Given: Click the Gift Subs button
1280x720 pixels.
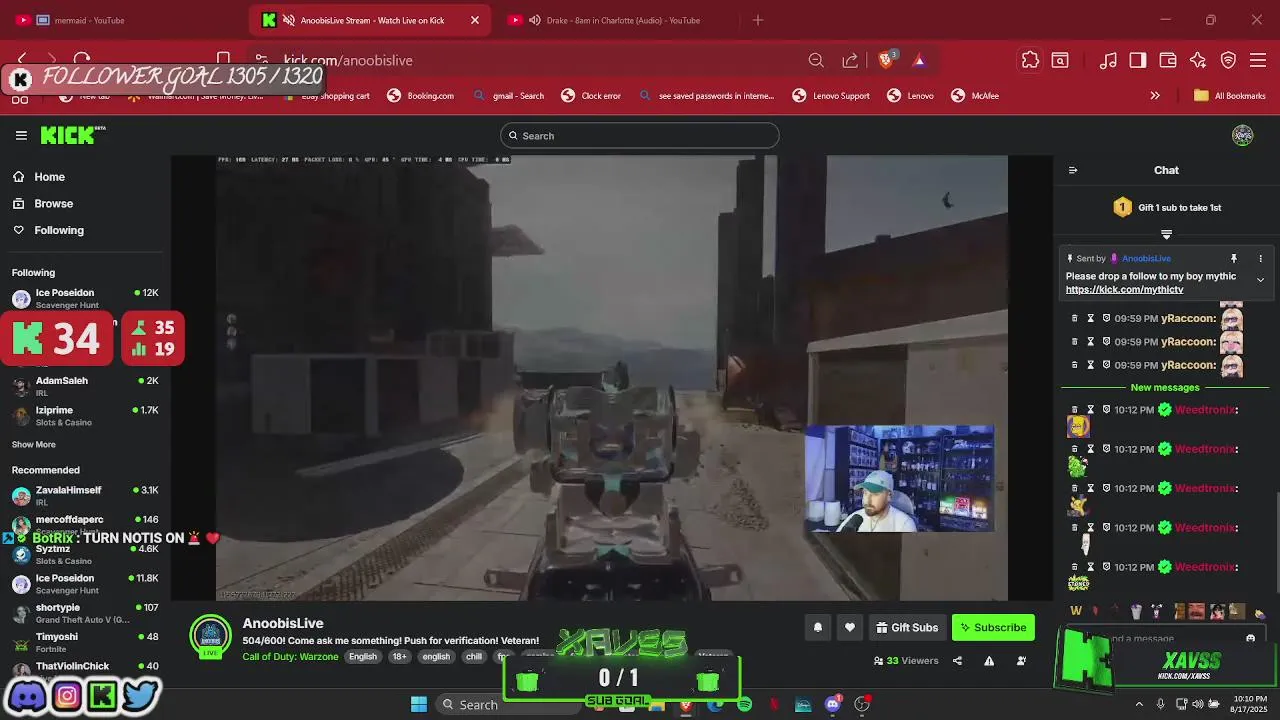Looking at the screenshot, I should (907, 627).
